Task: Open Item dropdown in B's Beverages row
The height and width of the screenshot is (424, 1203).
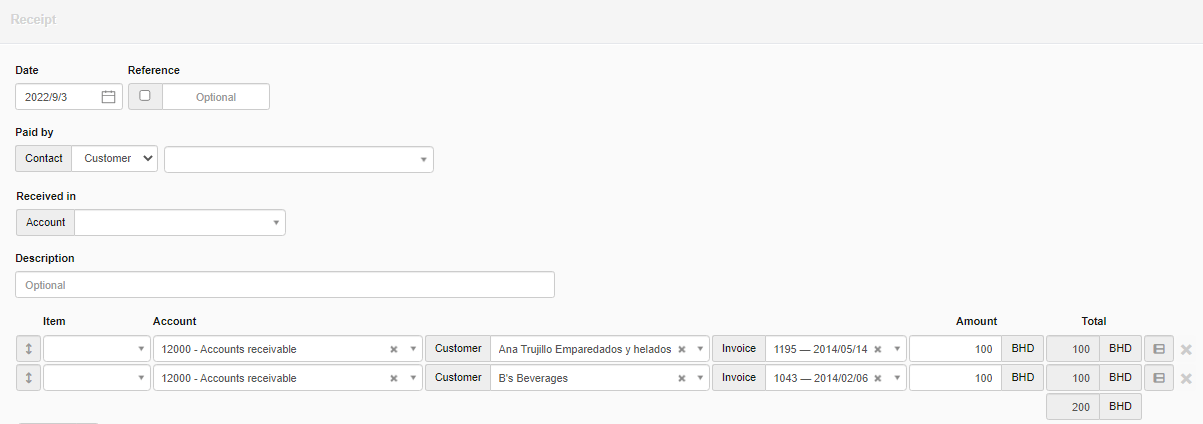Action: (x=96, y=378)
